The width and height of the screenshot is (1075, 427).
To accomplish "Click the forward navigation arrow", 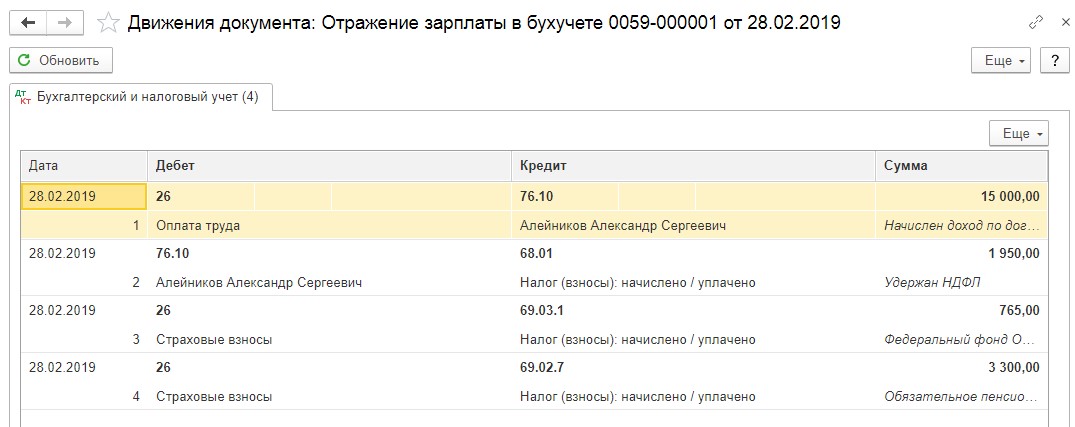I will point(65,22).
